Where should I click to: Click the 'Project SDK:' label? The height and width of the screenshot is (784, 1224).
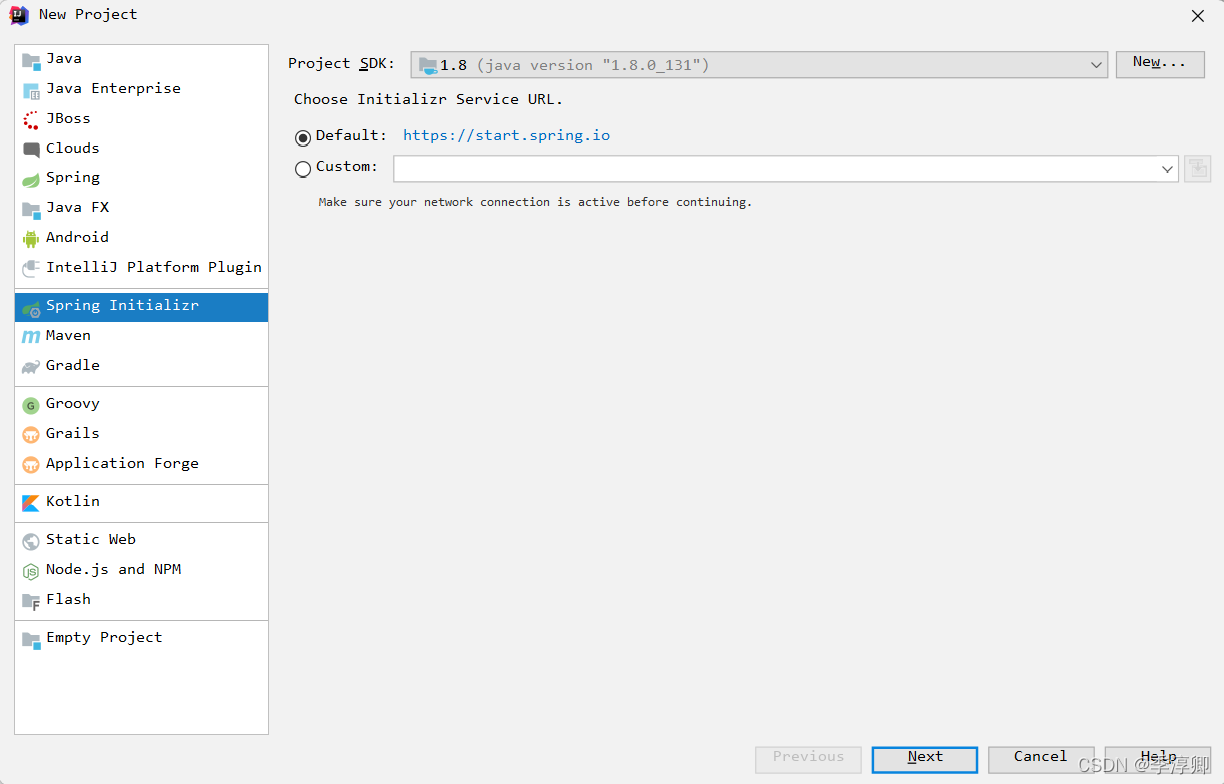click(341, 64)
